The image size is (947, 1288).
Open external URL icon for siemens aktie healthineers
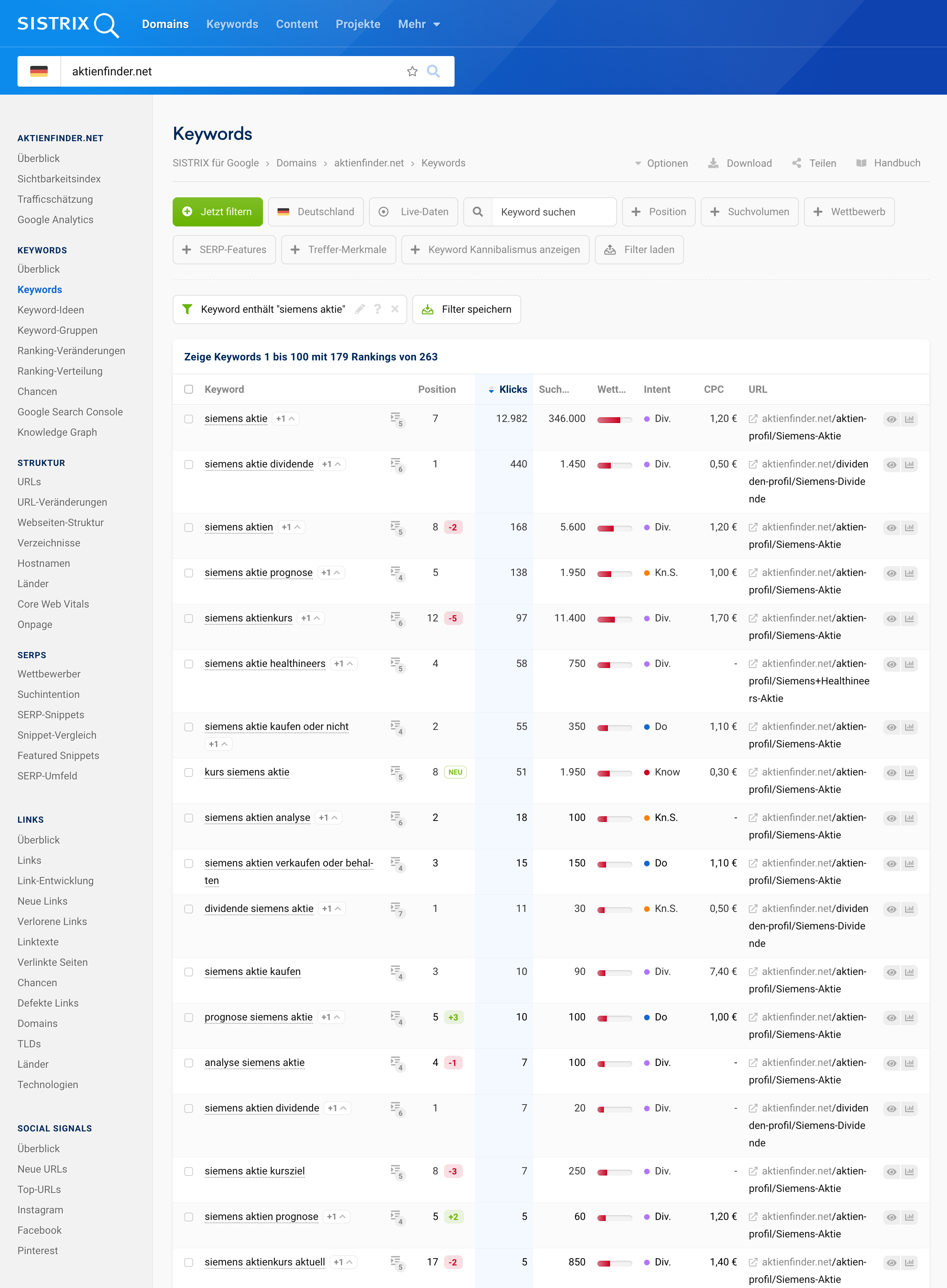click(x=753, y=664)
